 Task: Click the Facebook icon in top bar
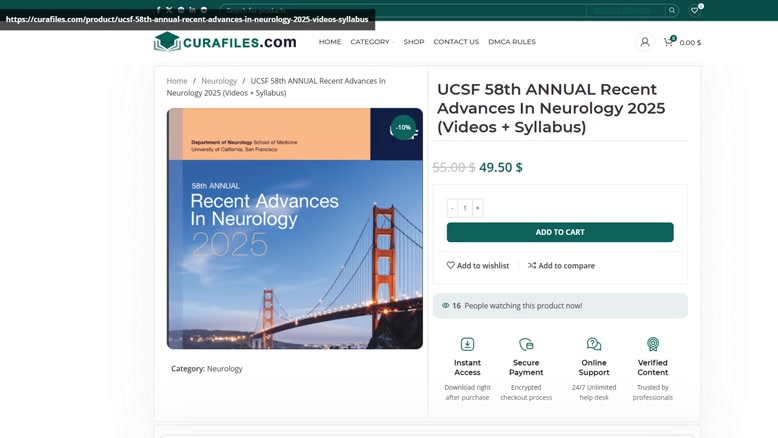(158, 10)
